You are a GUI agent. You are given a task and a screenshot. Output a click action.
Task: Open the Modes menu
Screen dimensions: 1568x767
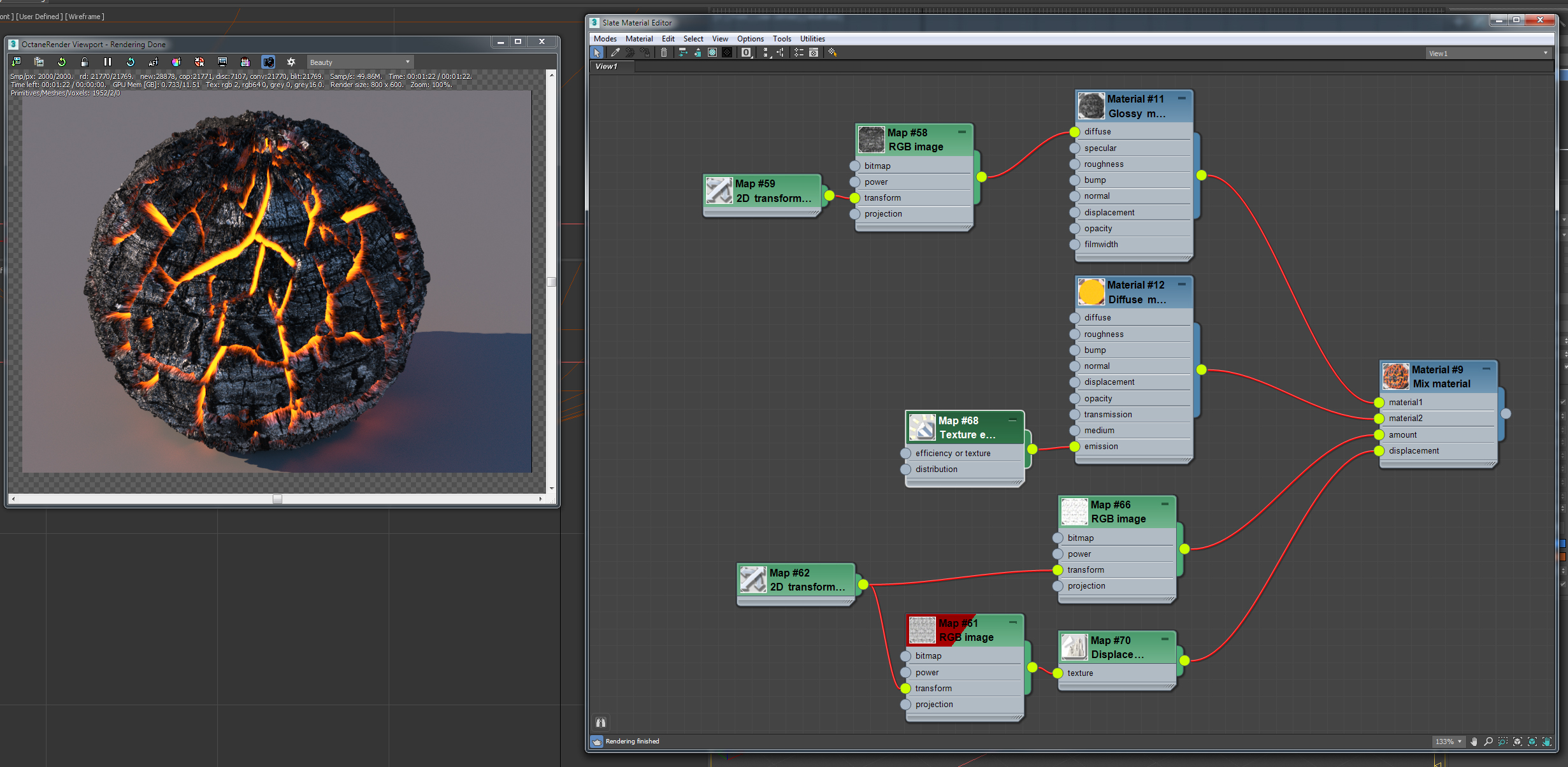pyautogui.click(x=605, y=39)
